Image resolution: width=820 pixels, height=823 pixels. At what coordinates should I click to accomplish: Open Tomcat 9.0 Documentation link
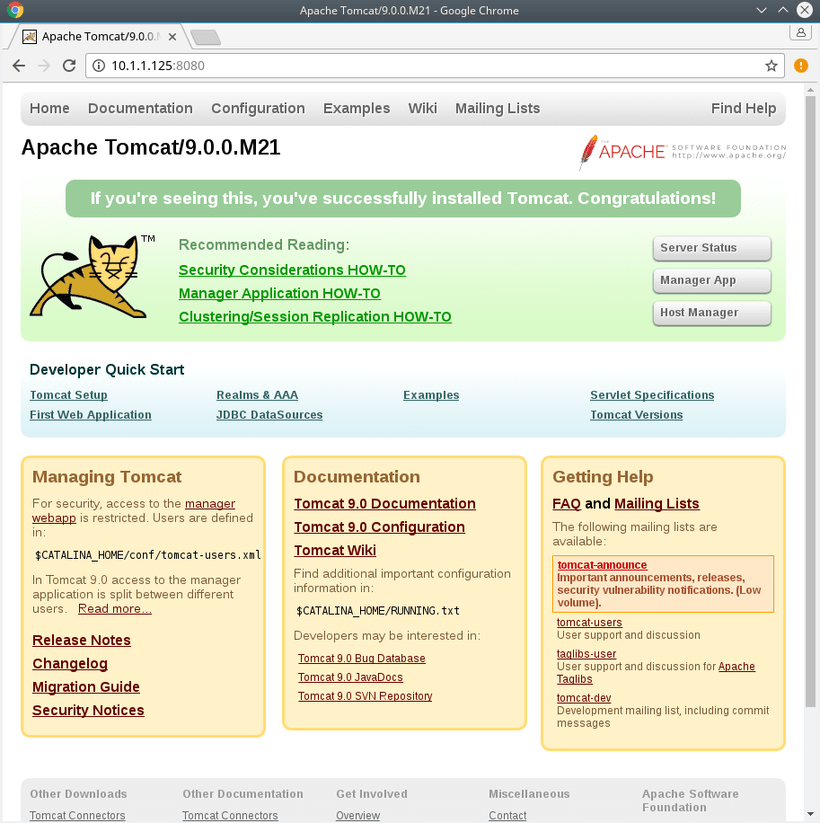385,504
